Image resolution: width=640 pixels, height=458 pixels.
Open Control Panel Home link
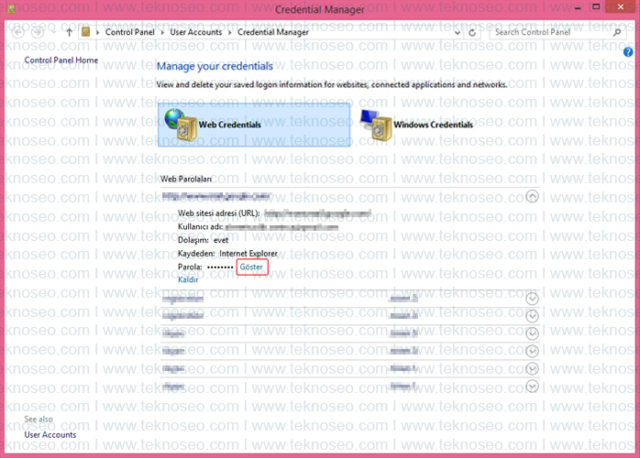[x=61, y=60]
